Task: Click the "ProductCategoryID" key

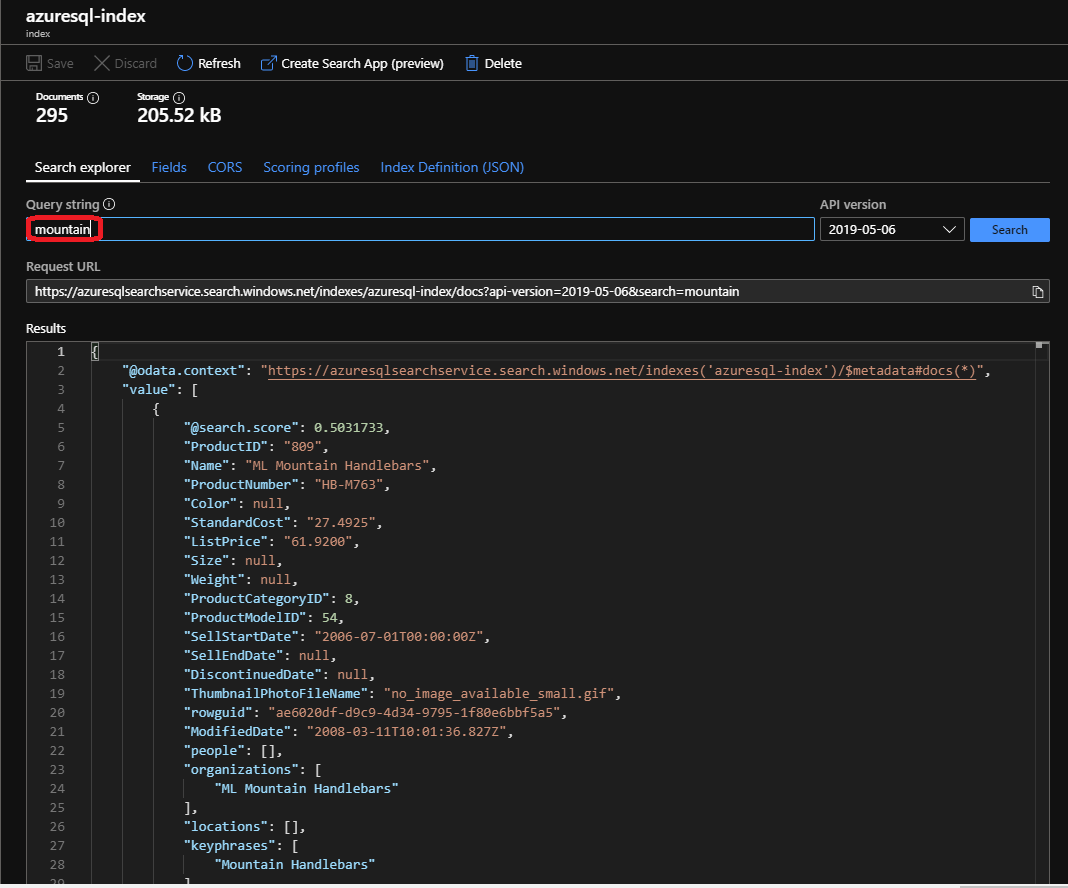Action: 257,599
